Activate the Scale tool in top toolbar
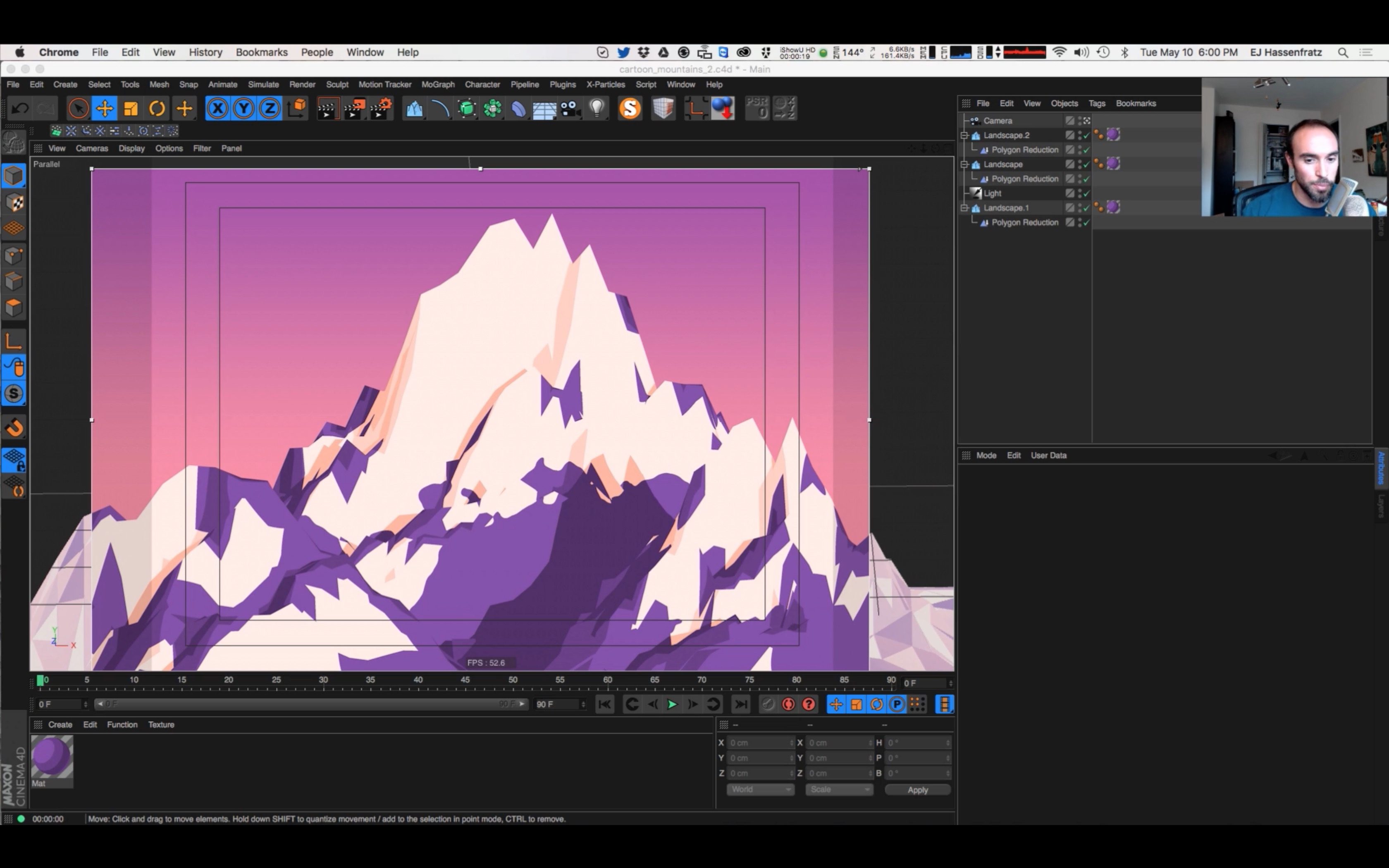This screenshot has width=1389, height=868. click(x=131, y=108)
